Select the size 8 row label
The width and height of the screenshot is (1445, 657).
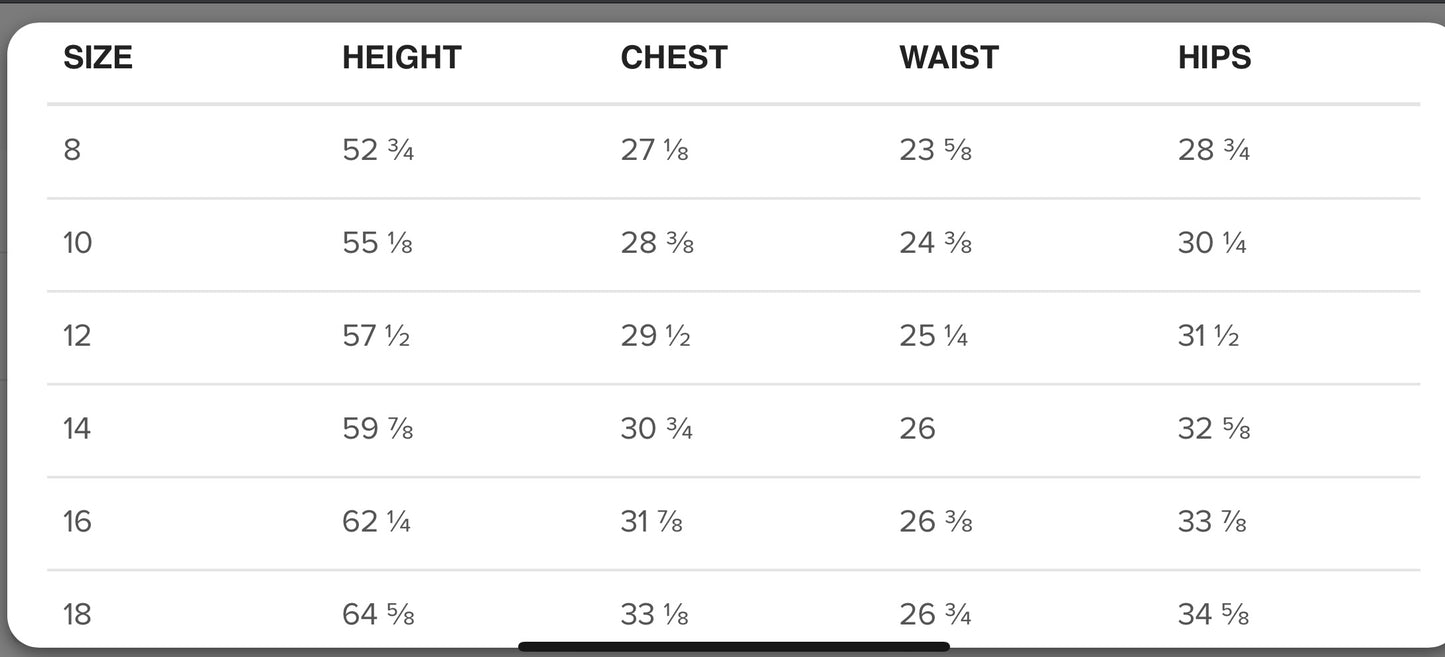pos(72,150)
